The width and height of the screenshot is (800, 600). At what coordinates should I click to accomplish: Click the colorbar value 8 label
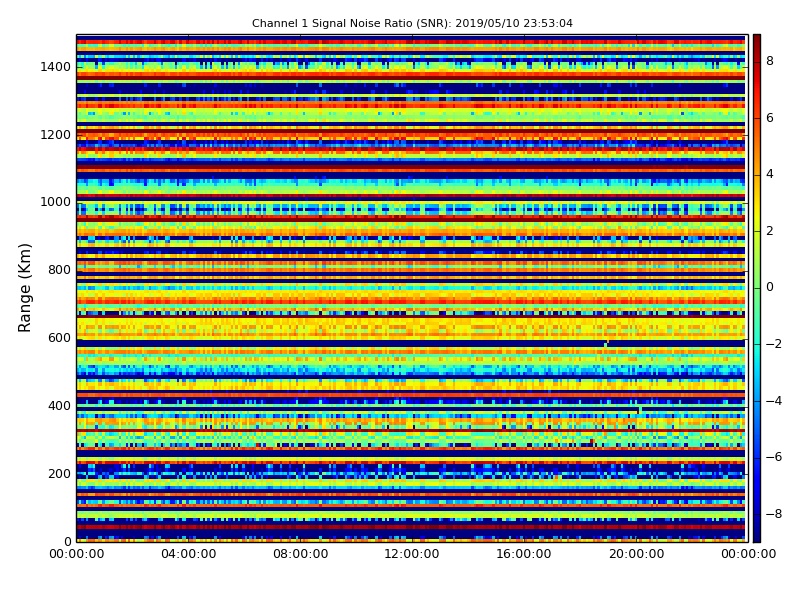pos(770,61)
